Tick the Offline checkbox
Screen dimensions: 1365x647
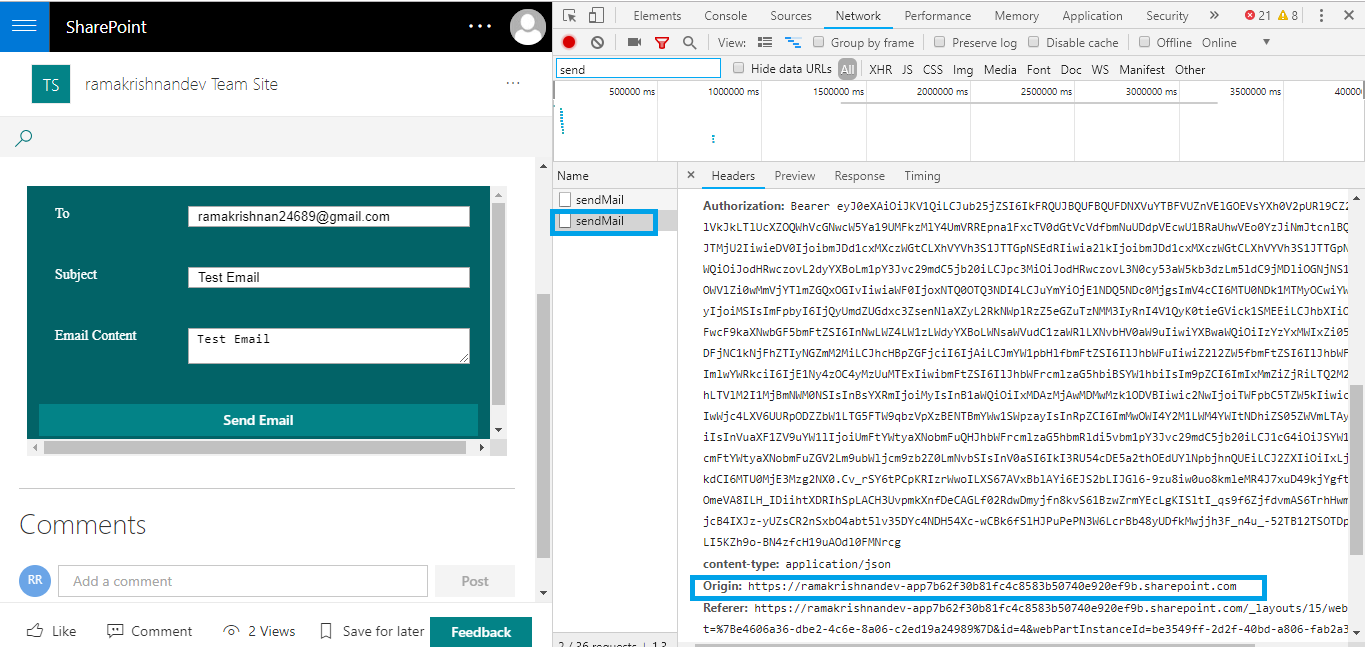coord(1145,42)
